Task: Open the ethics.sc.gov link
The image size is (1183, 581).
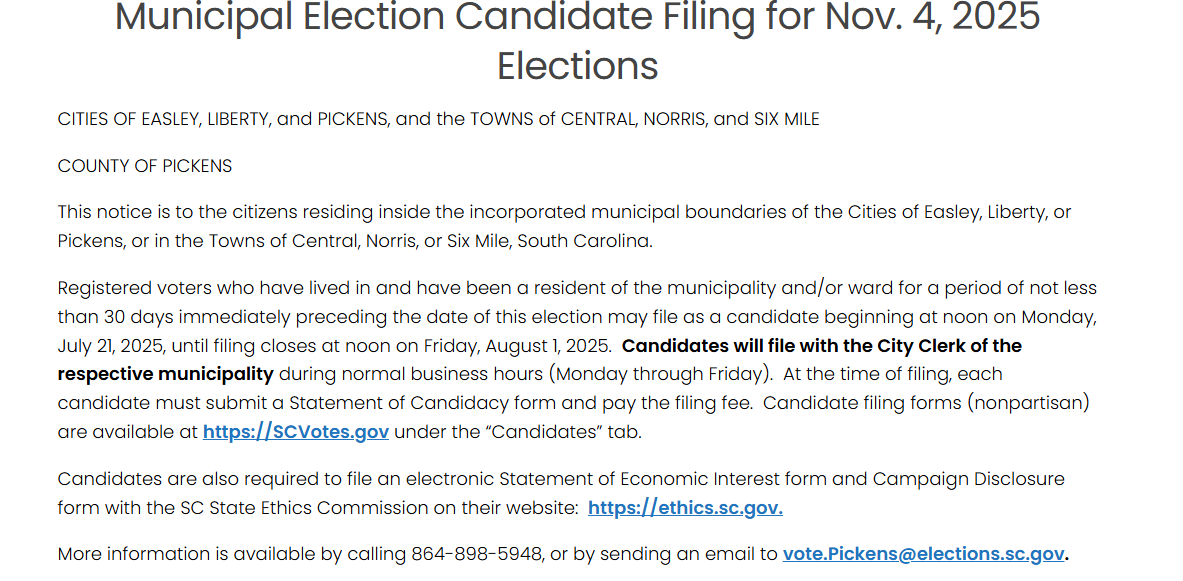Action: pyautogui.click(x=685, y=508)
